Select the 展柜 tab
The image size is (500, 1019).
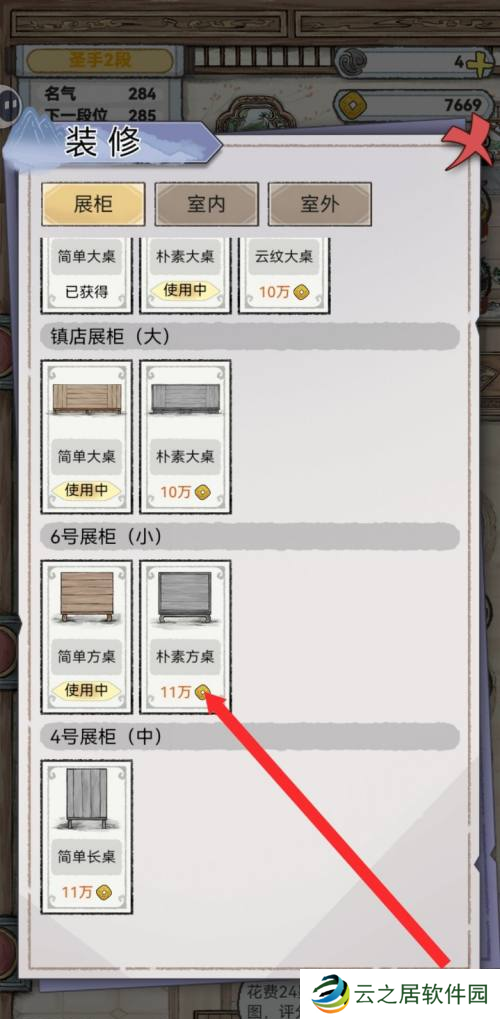point(93,204)
